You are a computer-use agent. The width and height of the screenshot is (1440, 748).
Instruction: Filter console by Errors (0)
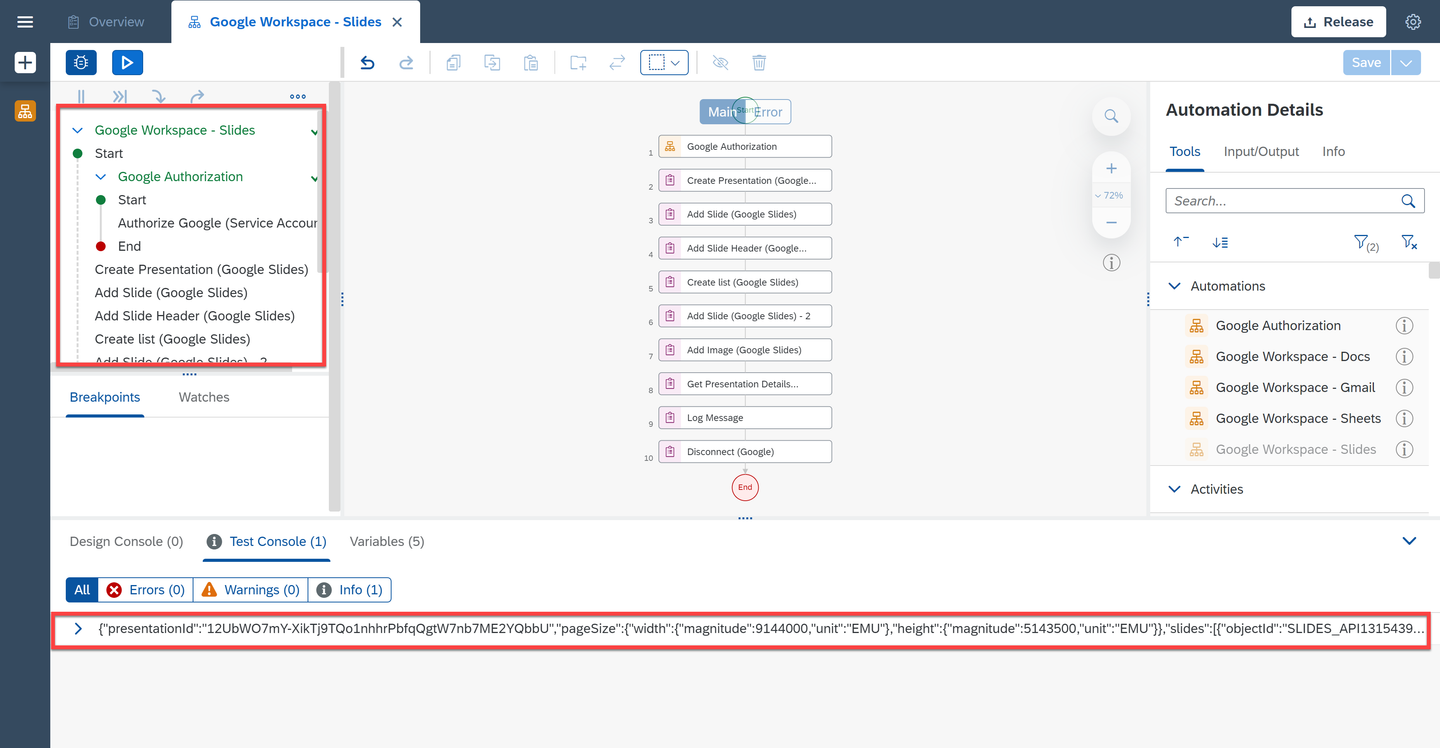[145, 590]
